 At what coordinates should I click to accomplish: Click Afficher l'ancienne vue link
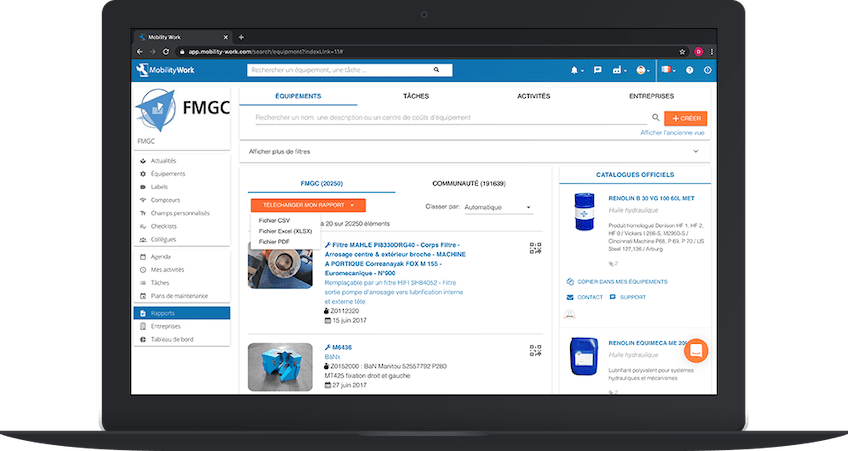point(672,132)
